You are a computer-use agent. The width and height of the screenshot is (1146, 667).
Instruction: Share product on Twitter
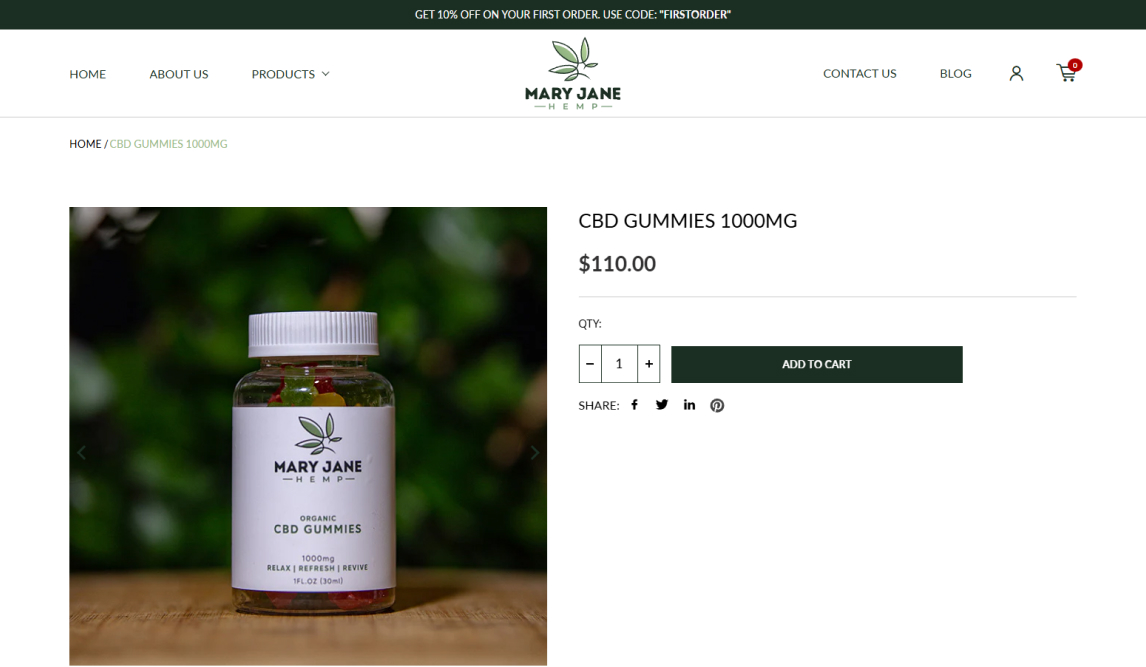point(661,405)
